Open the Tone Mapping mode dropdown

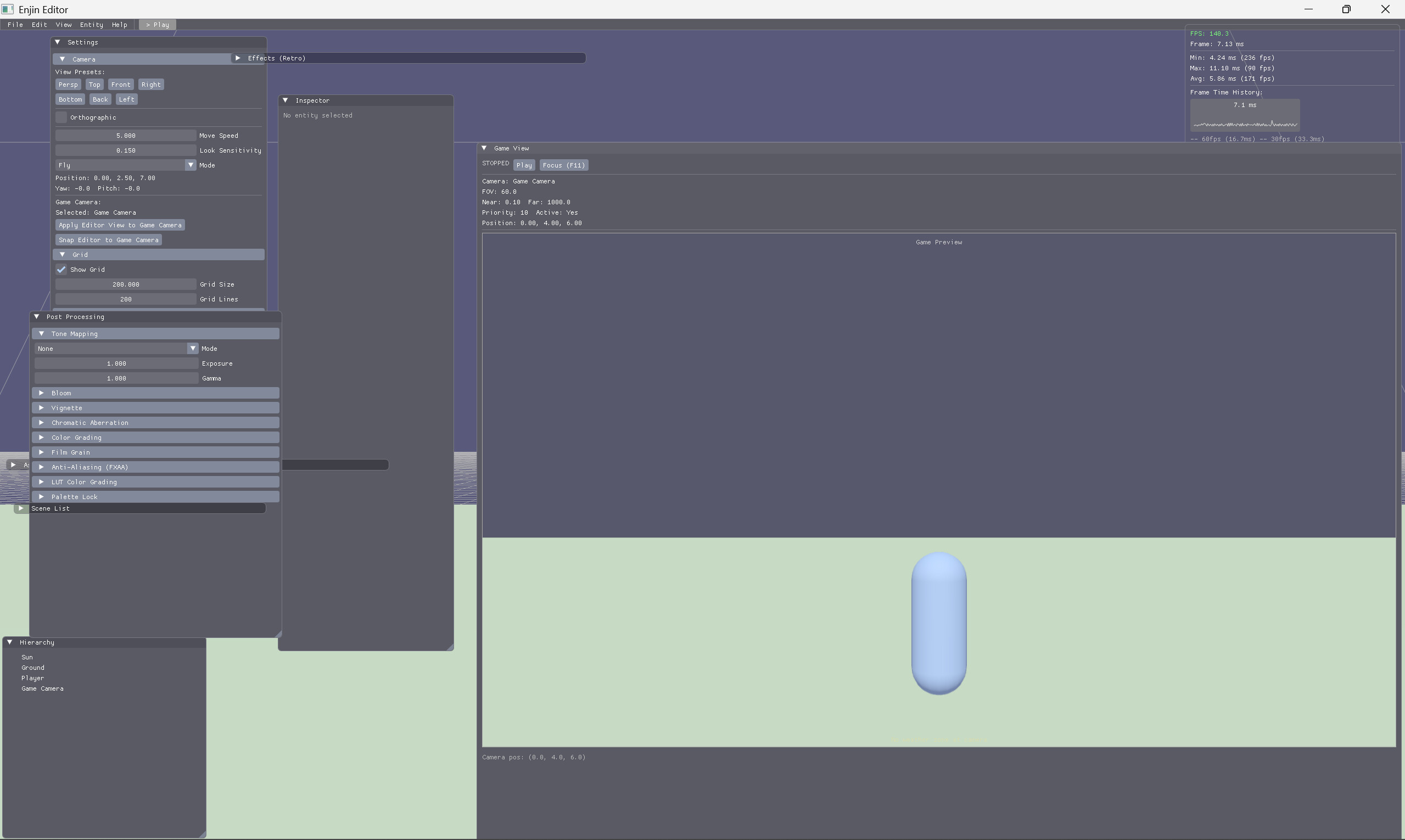(193, 348)
